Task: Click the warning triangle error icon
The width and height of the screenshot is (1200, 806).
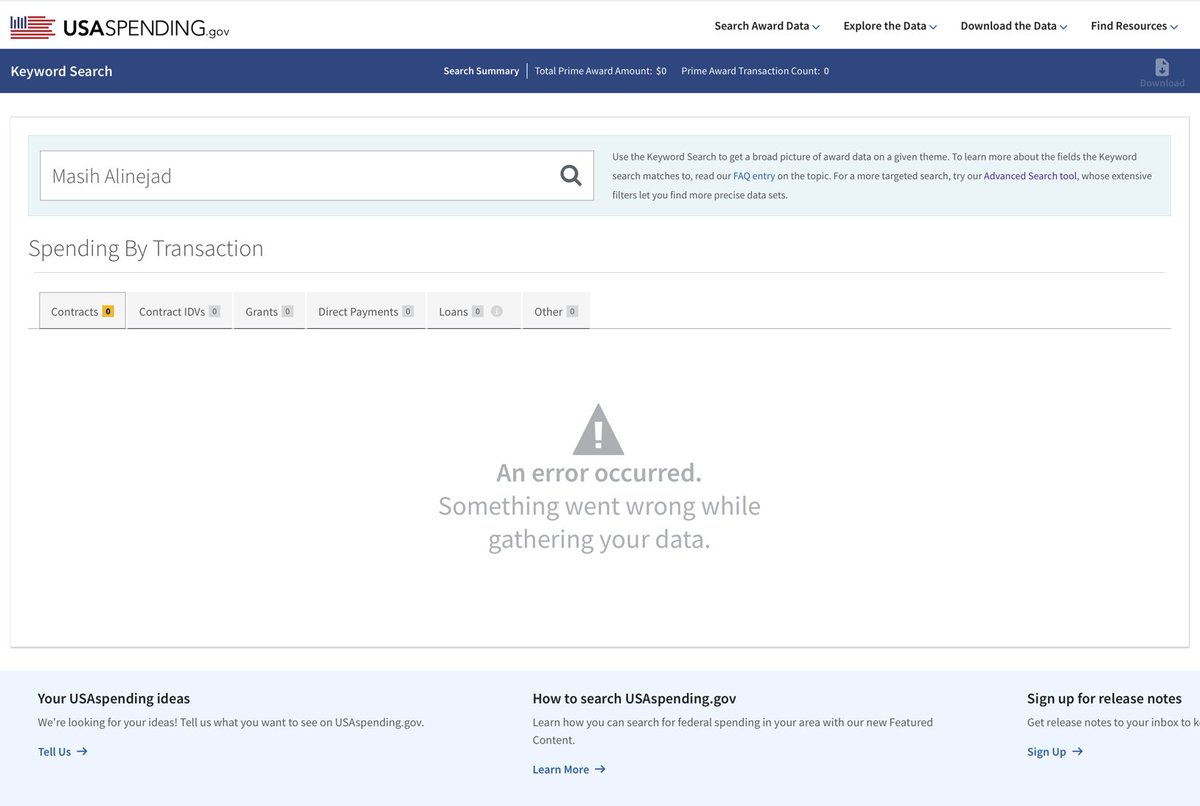Action: (598, 429)
